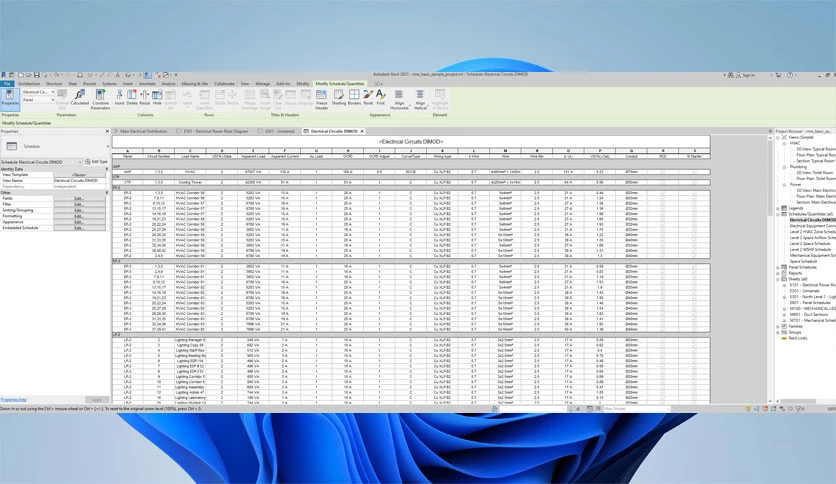The width and height of the screenshot is (836, 484).
Task: Click the Save icon in quick access toolbar
Action: [37, 75]
